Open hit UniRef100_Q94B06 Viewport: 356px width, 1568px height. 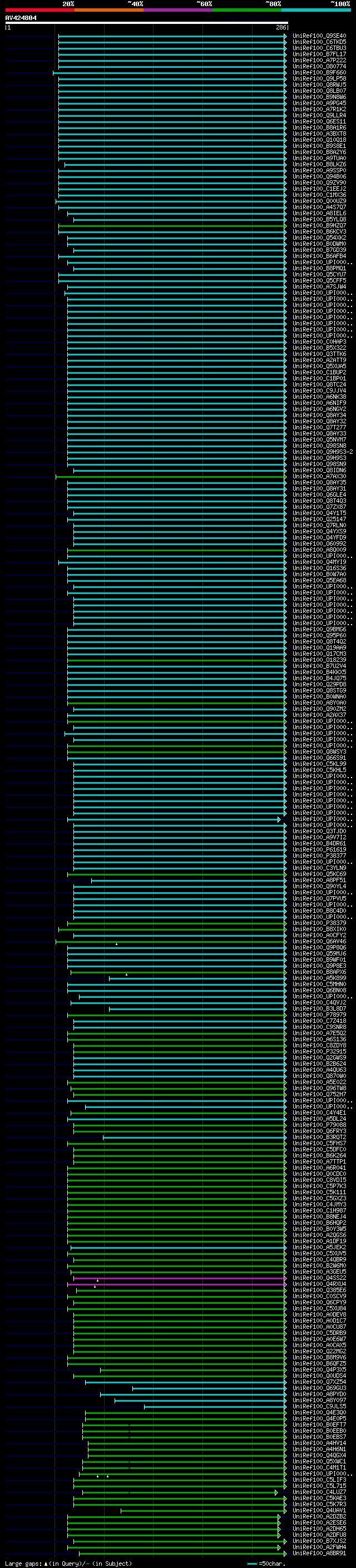pos(319,176)
